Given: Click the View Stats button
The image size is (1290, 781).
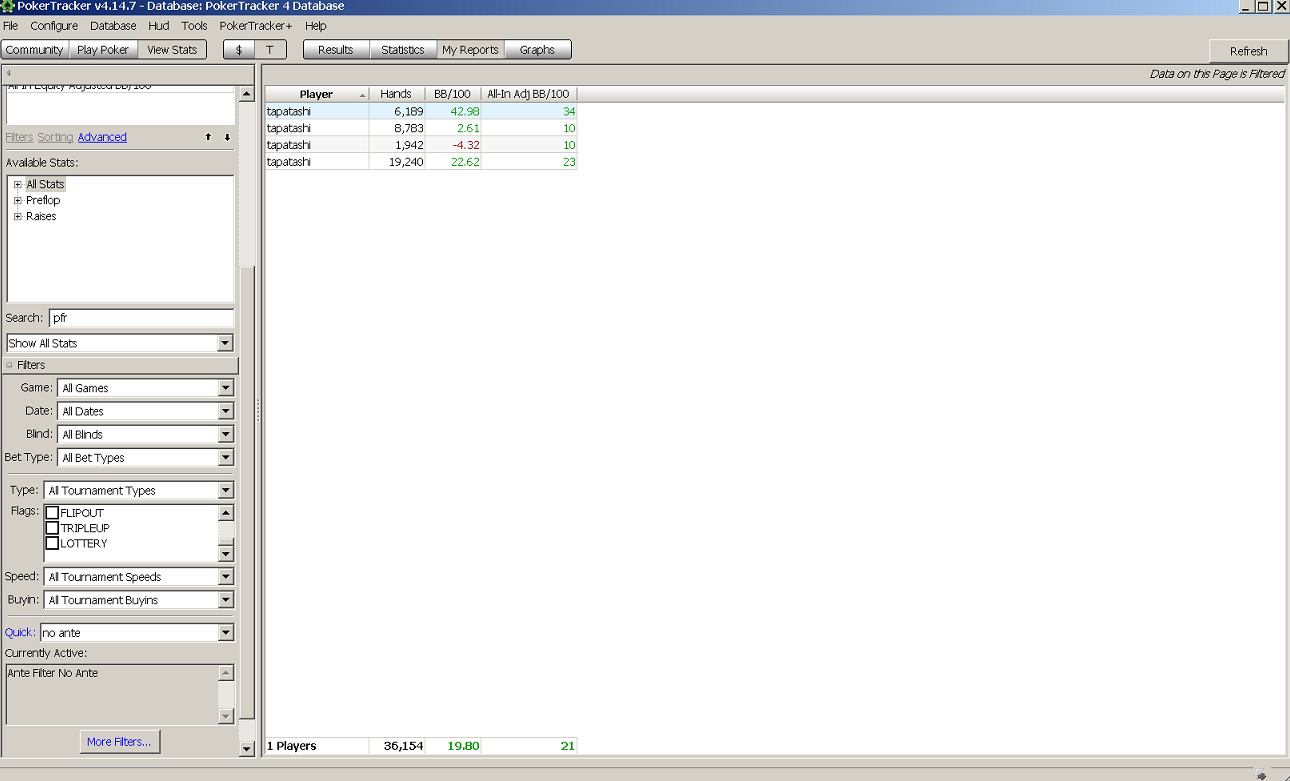Looking at the screenshot, I should [172, 50].
